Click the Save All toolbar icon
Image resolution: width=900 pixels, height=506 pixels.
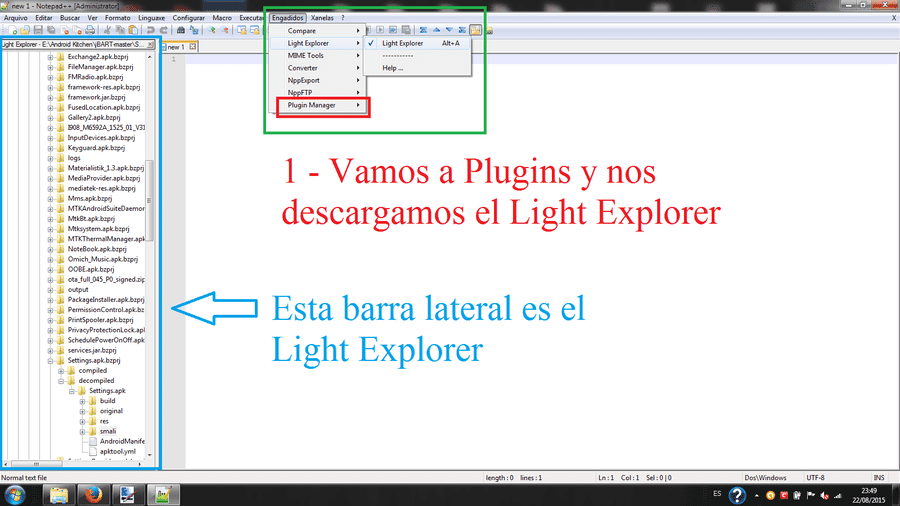click(x=51, y=30)
